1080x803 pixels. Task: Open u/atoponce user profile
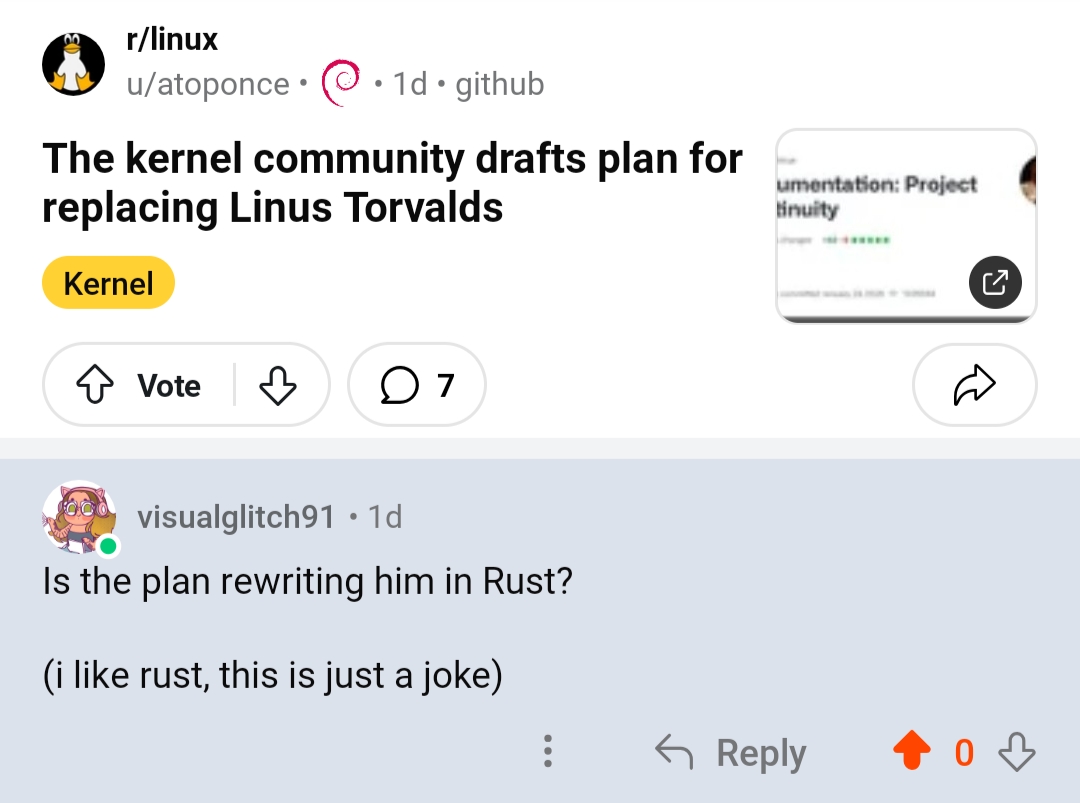click(x=208, y=85)
